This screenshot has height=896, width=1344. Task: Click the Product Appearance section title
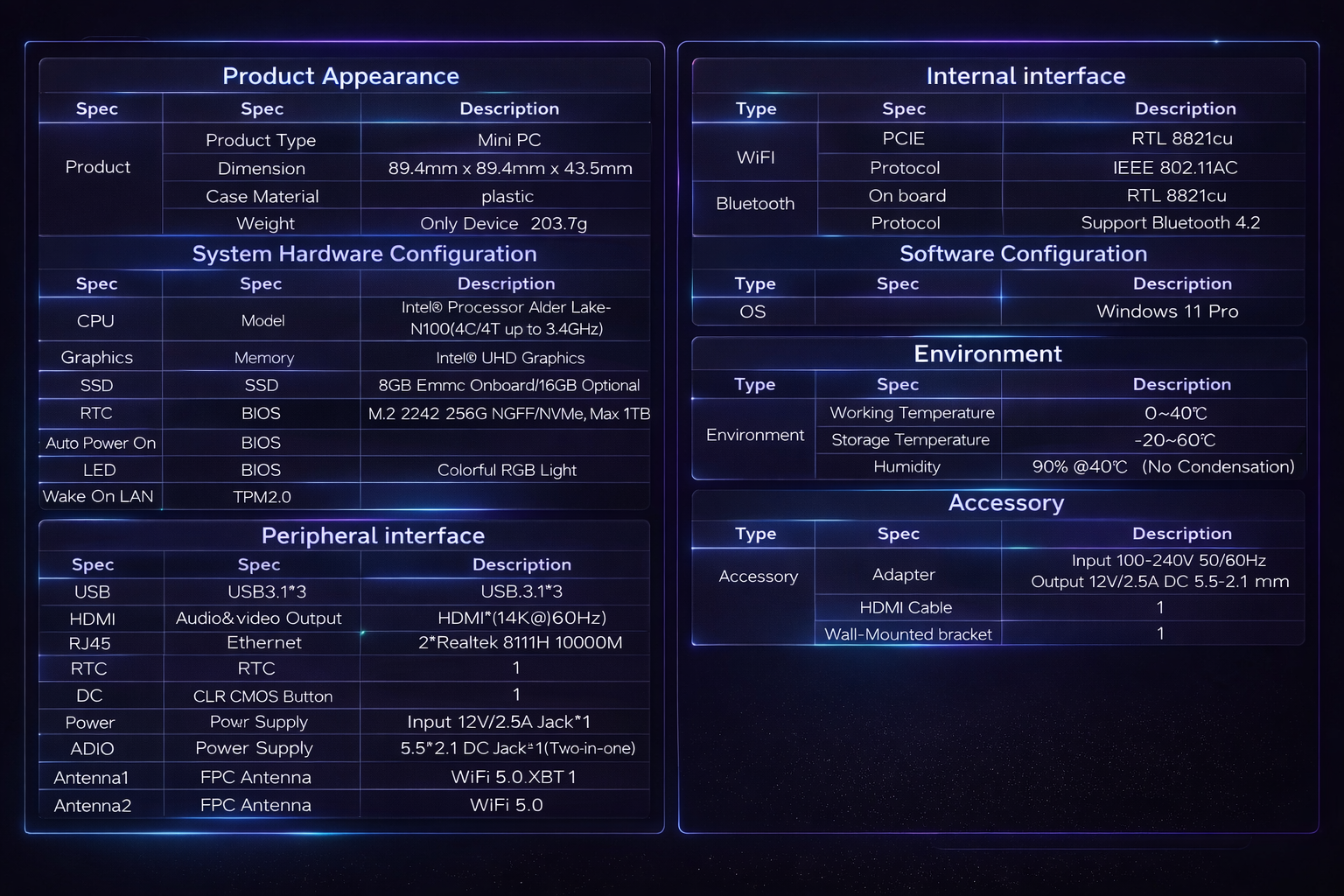coord(340,76)
